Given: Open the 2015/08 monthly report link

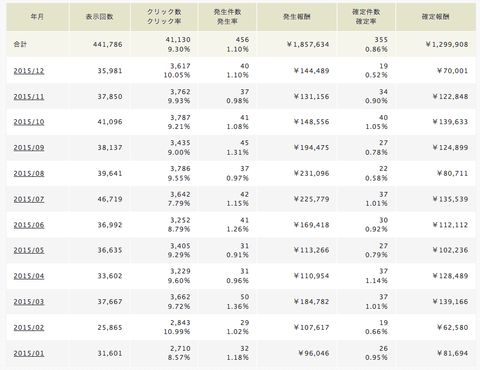Looking at the screenshot, I should pos(29,174).
